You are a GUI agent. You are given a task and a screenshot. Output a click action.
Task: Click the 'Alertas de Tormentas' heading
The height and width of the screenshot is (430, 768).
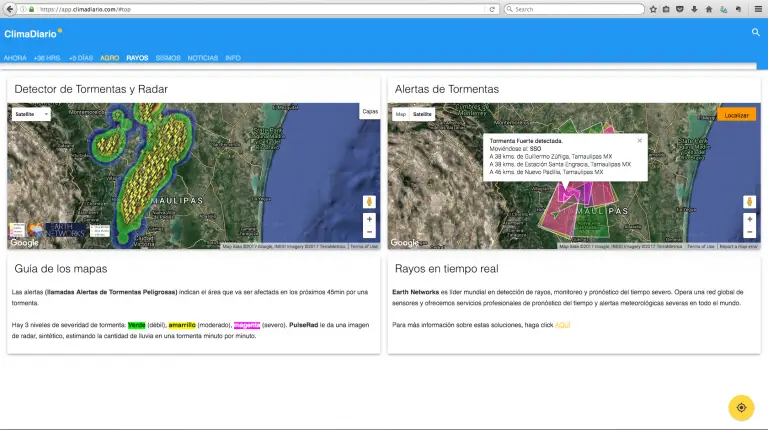(447, 89)
